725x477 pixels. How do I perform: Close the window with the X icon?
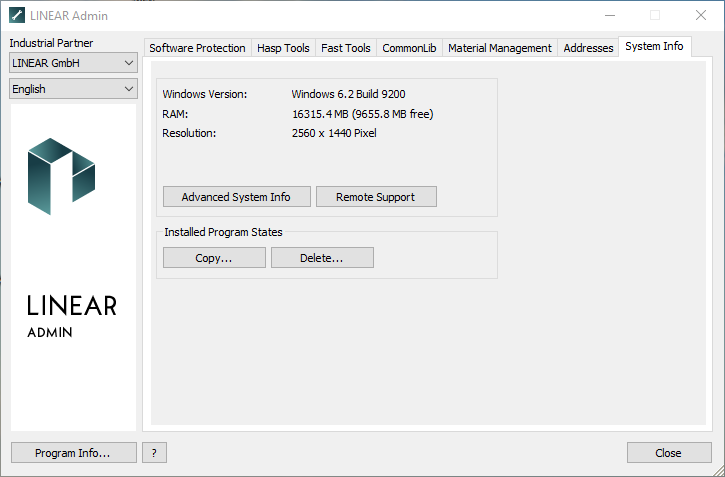pyautogui.click(x=701, y=15)
